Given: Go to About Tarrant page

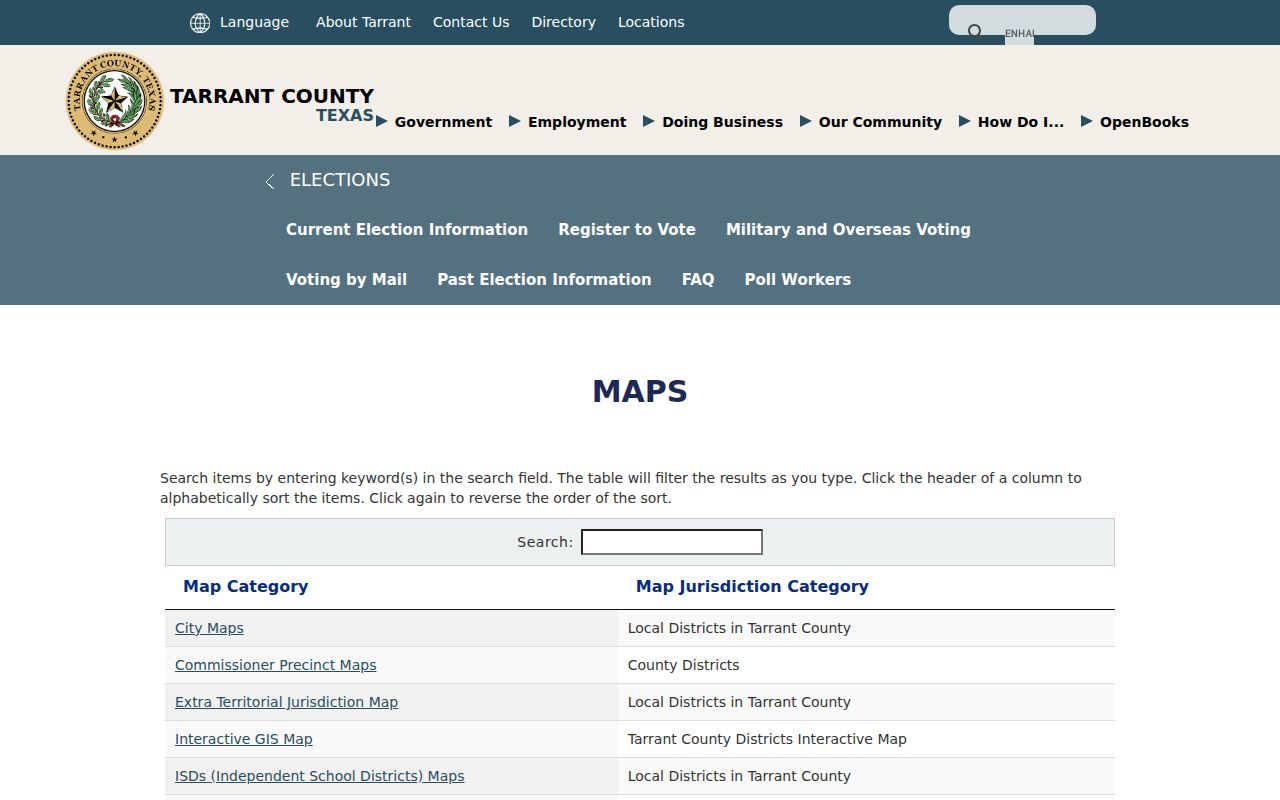Looking at the screenshot, I should [363, 22].
